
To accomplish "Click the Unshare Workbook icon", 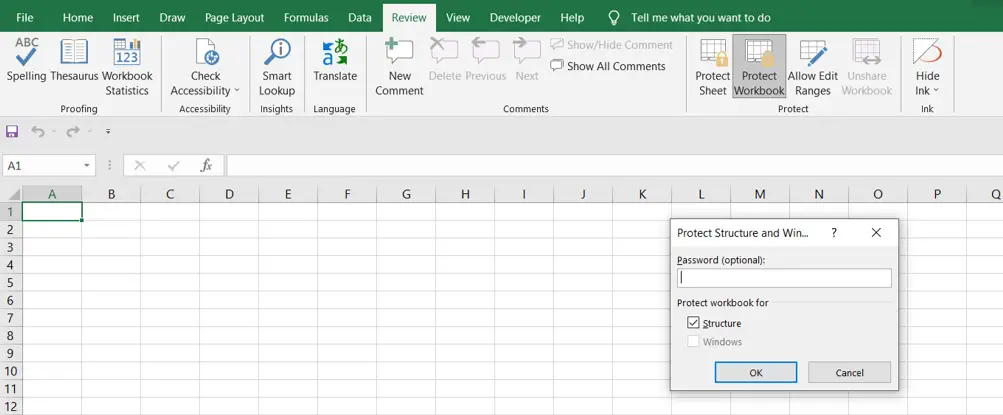I will (x=867, y=52).
